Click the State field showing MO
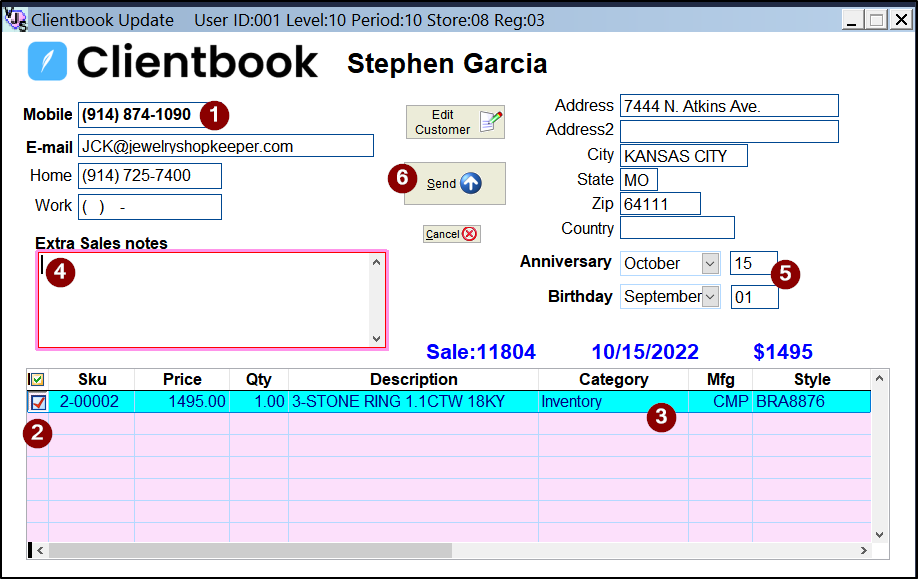The width and height of the screenshot is (918, 579). (x=639, y=180)
